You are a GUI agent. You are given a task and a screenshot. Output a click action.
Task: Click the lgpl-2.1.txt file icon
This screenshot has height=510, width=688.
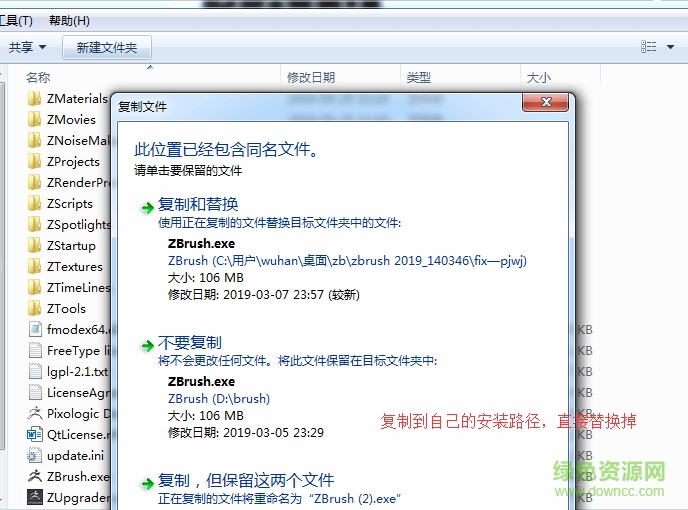click(35, 372)
